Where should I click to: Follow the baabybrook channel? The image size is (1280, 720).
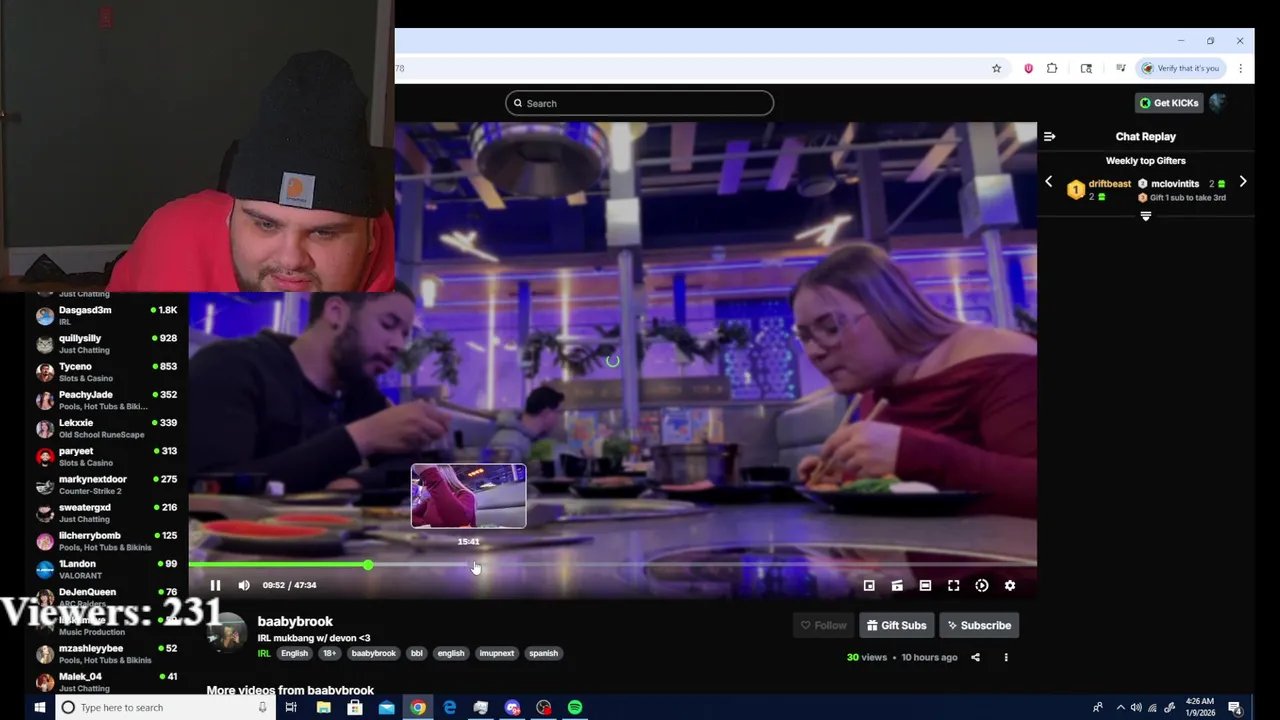822,625
